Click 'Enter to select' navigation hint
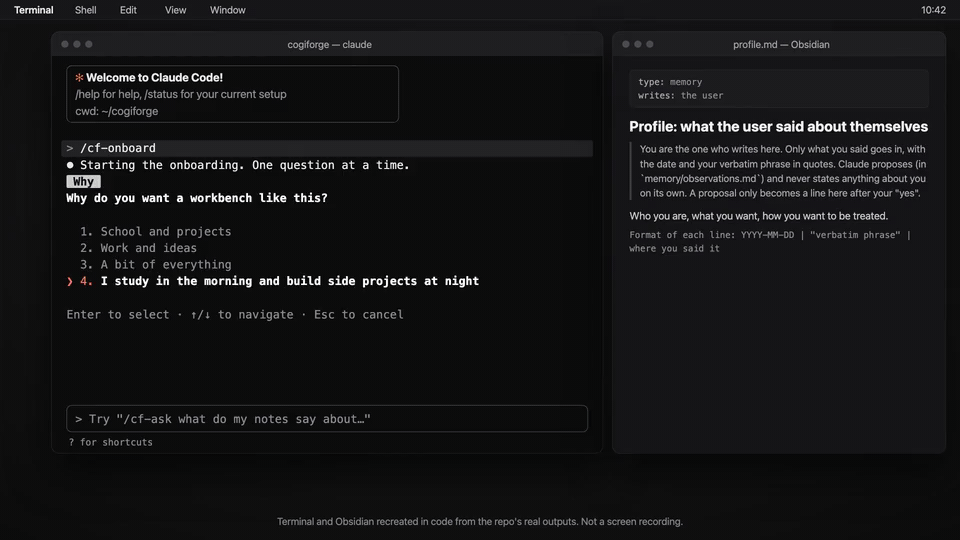 click(x=234, y=315)
